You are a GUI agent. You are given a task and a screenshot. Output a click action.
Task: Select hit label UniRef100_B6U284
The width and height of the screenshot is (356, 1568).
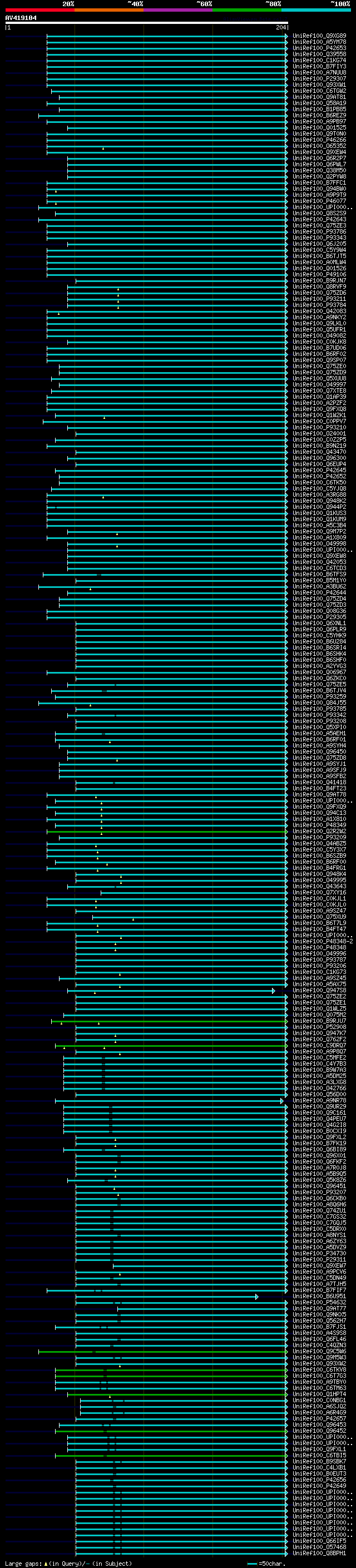pyautogui.click(x=319, y=641)
